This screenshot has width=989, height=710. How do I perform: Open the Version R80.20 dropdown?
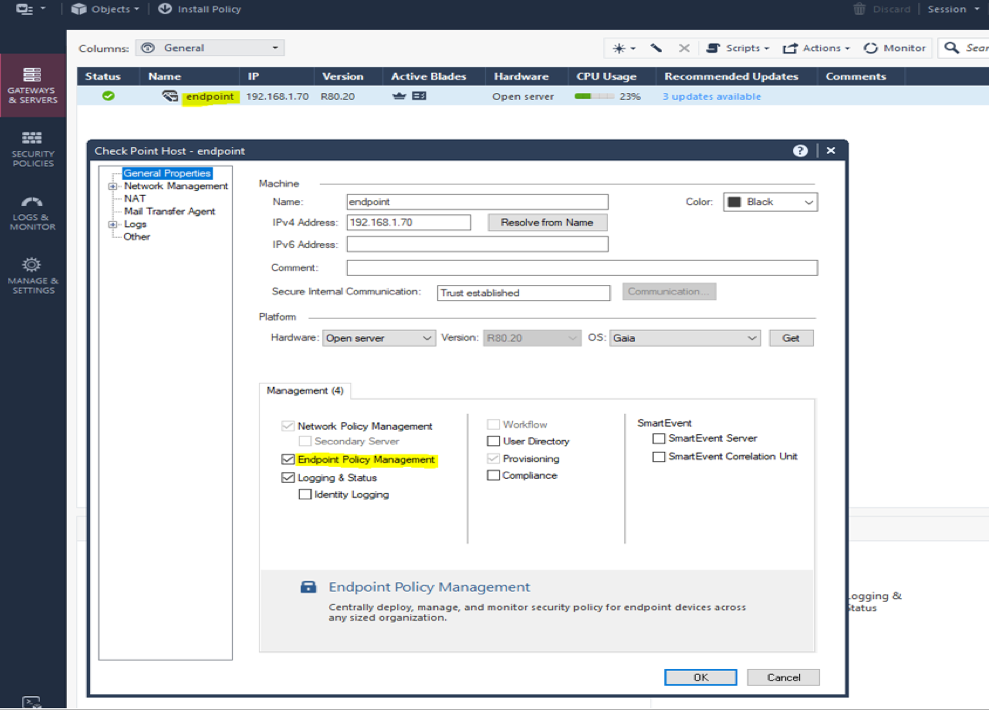click(x=531, y=338)
